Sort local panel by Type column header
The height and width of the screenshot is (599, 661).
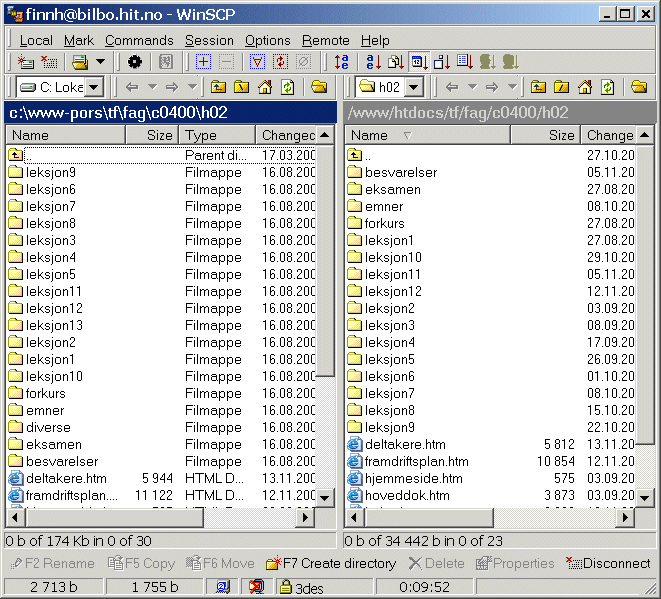(217, 135)
